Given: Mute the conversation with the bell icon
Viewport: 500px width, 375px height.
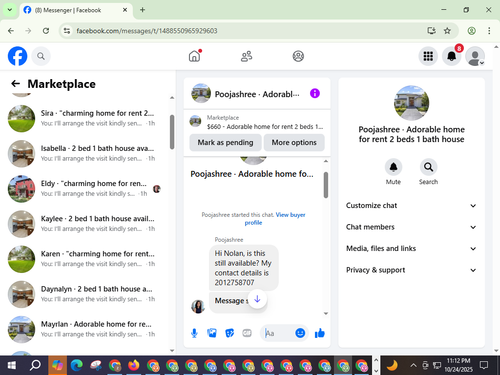Looking at the screenshot, I should tap(393, 167).
